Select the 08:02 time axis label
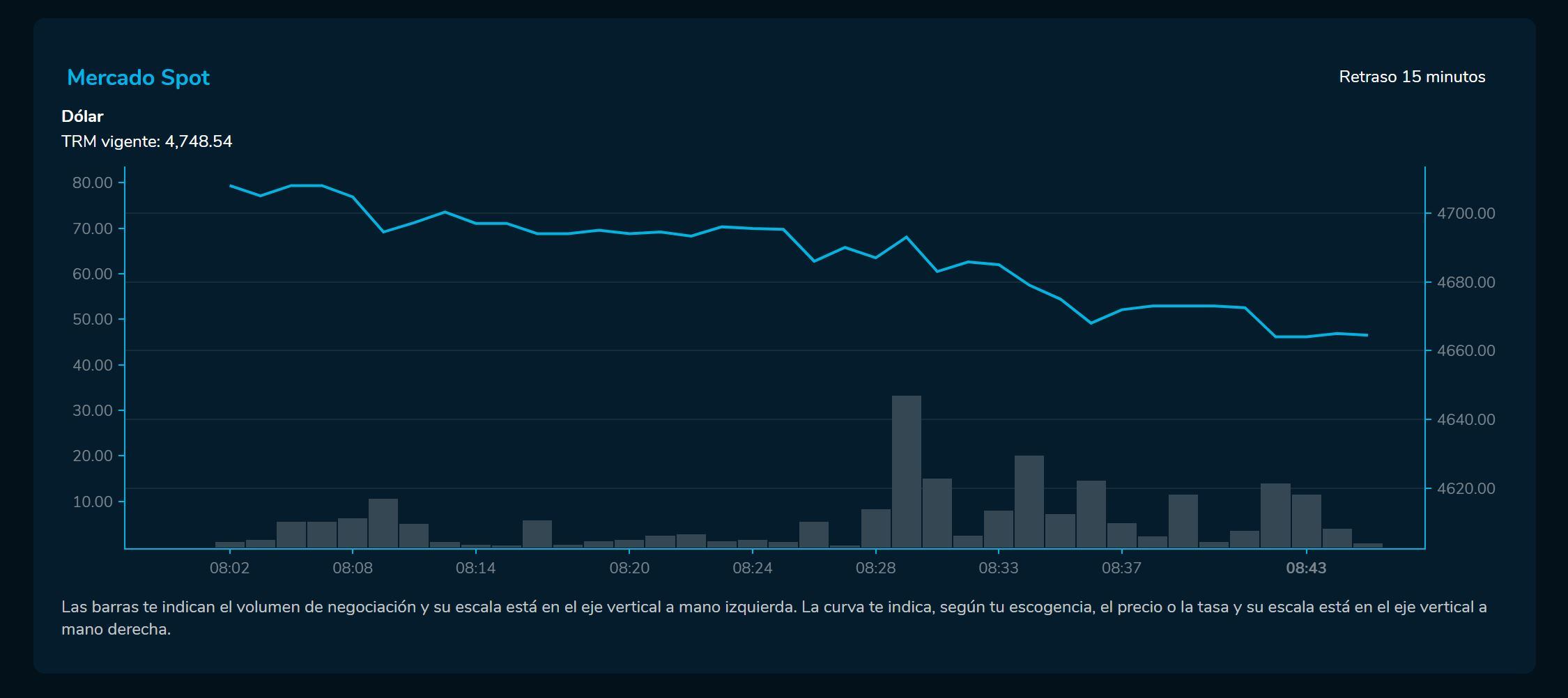Image resolution: width=1568 pixels, height=698 pixels. point(229,568)
